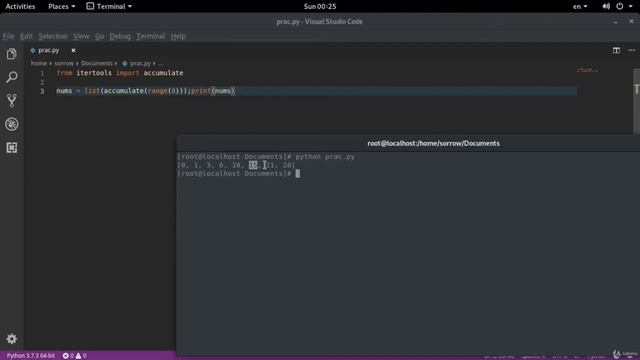Screen dimensions: 640x360
Task: Click 'print' in line 3 of code
Action: coord(201,91)
